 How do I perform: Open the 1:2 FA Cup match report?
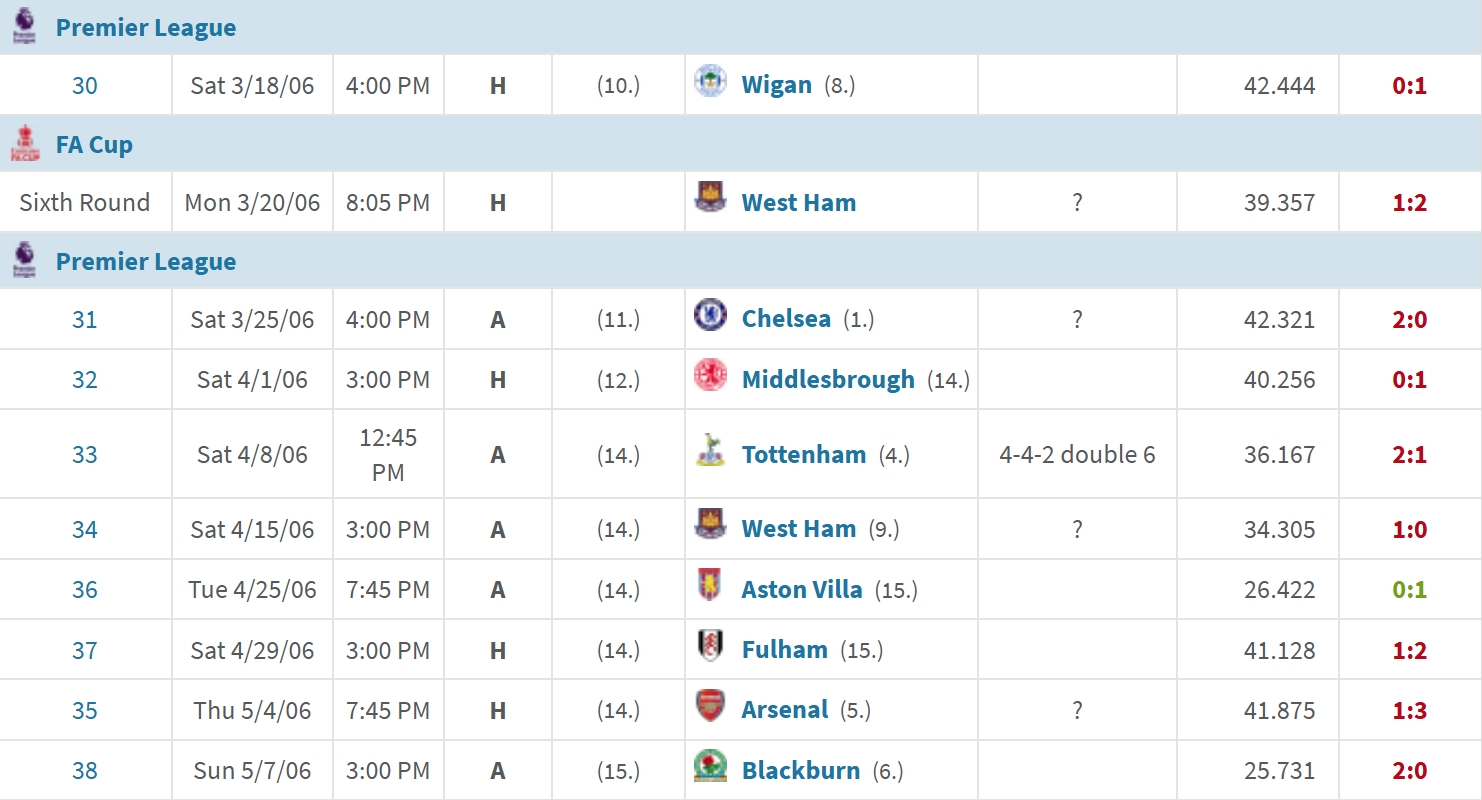1409,203
